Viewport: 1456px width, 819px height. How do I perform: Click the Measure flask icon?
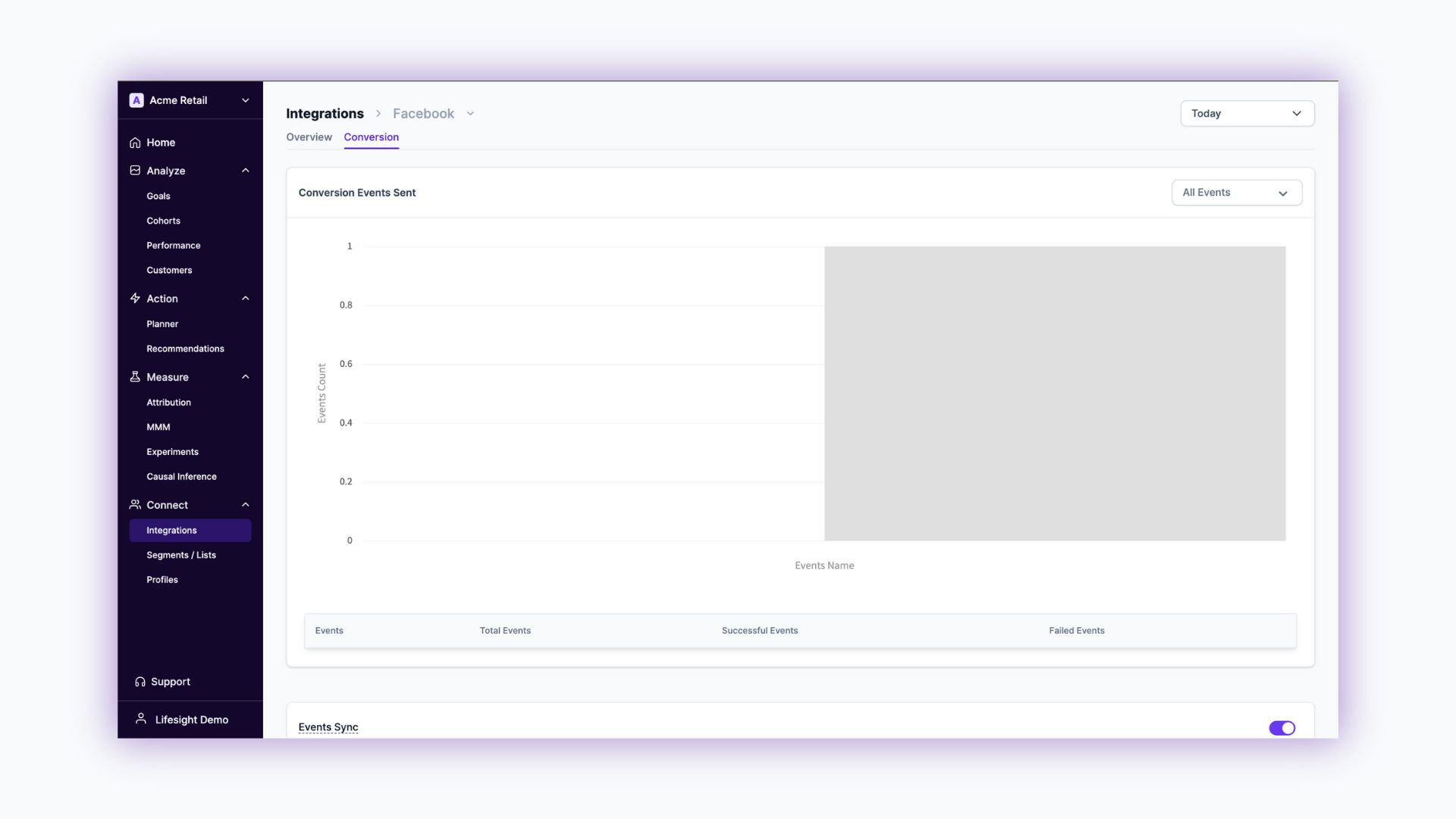tap(135, 377)
